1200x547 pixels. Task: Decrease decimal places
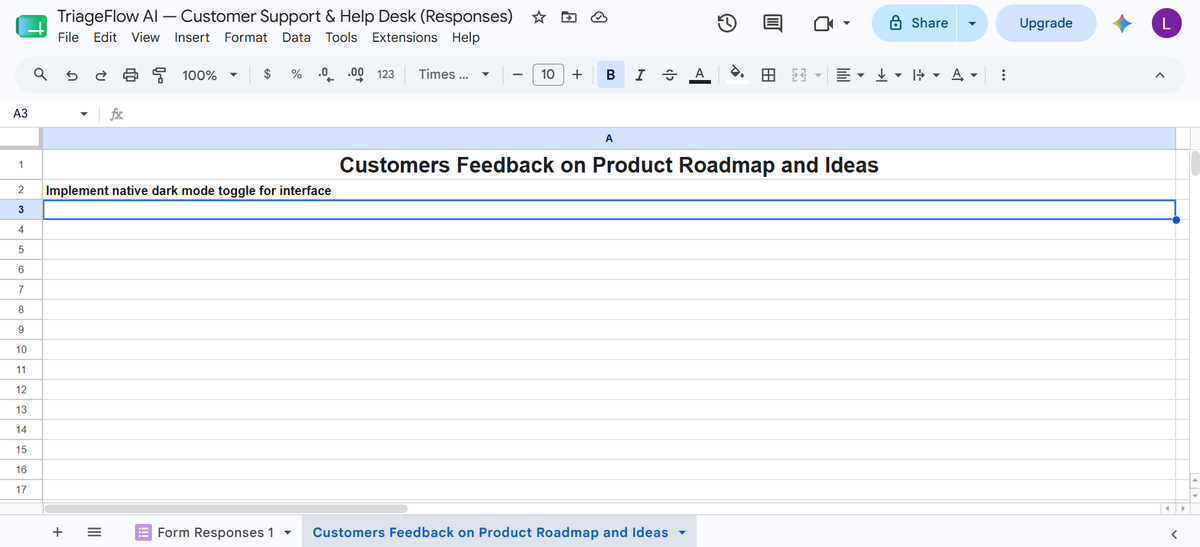[x=325, y=74]
